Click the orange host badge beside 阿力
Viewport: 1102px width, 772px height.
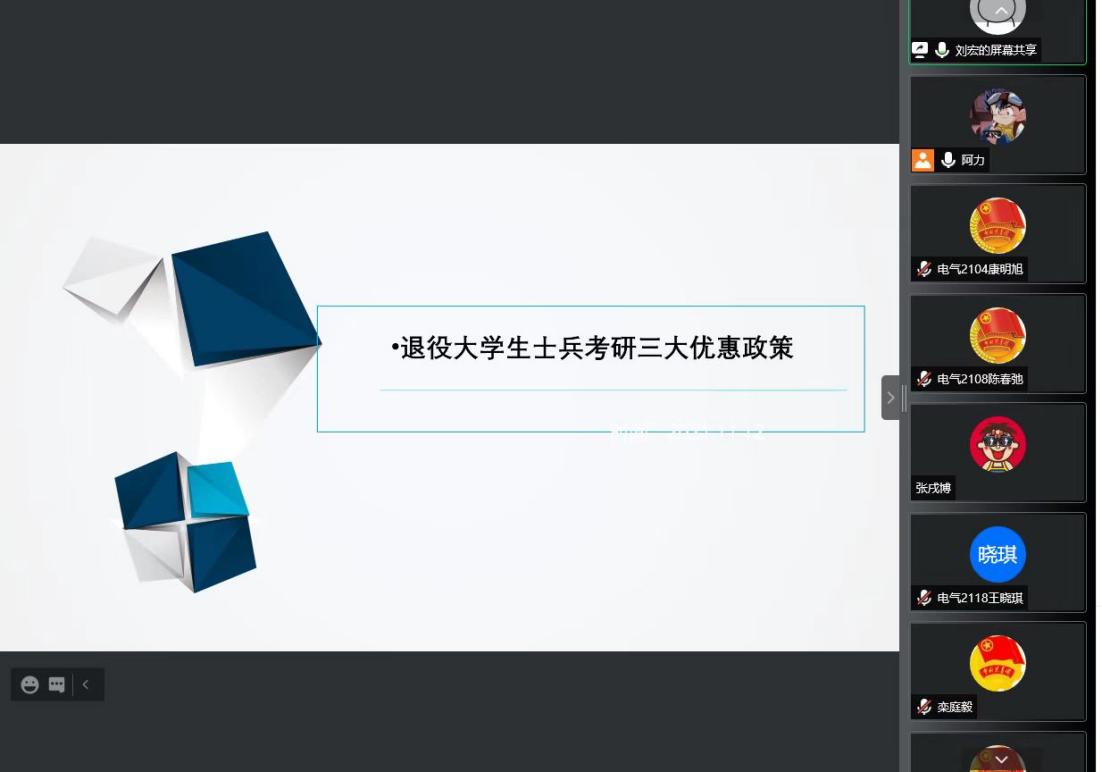922,160
